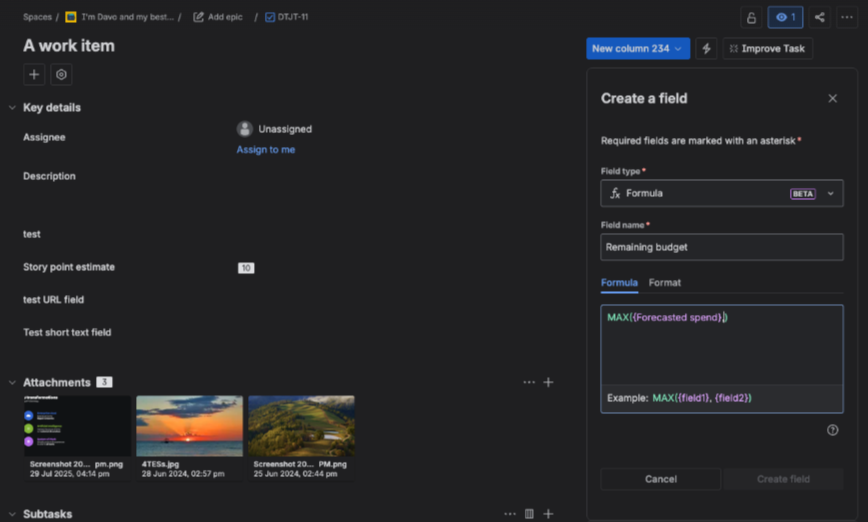Click the automation lightning bolt icon
Image resolution: width=868 pixels, height=522 pixels.
tap(706, 49)
